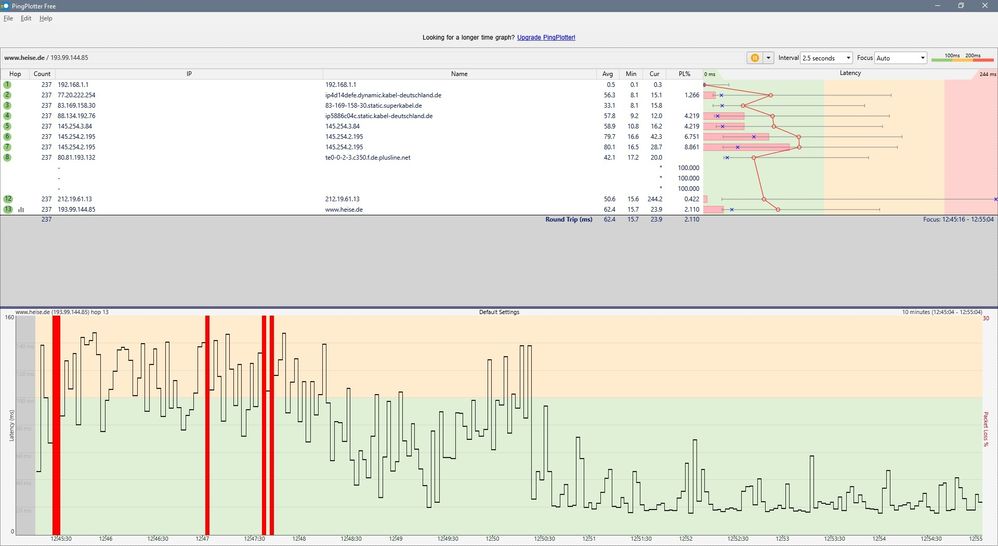Click the IP column header
This screenshot has width=998, height=546.
click(189, 74)
